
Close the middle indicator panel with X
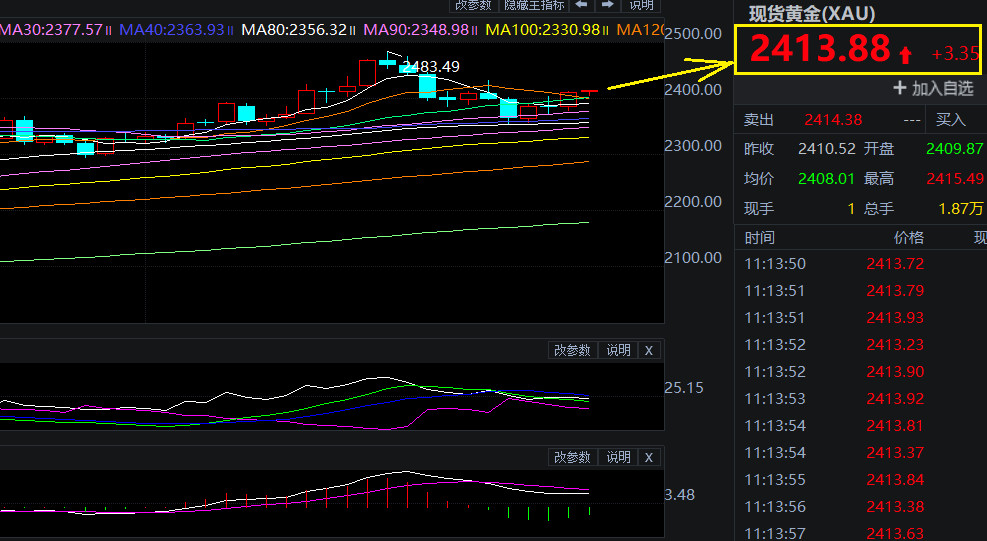(648, 350)
